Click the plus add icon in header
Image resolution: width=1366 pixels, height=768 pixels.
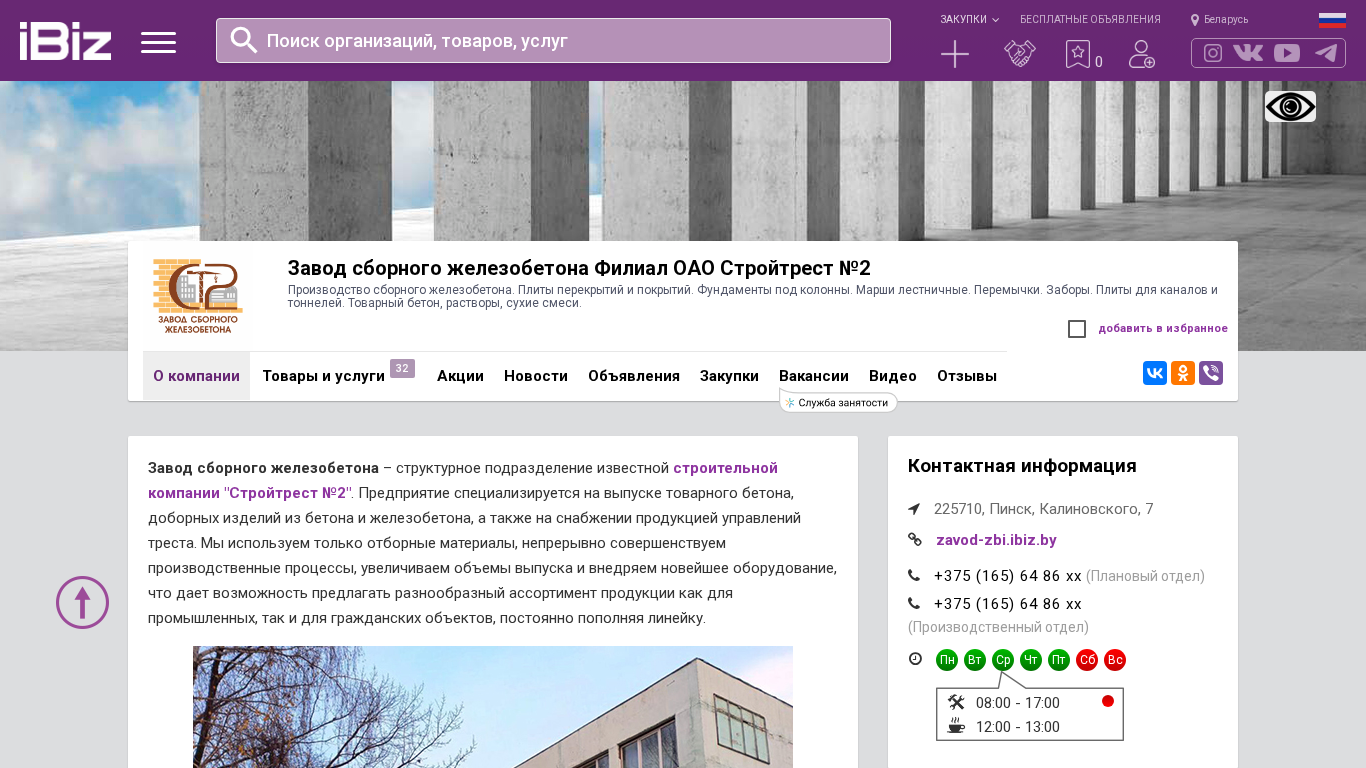[x=955, y=54]
